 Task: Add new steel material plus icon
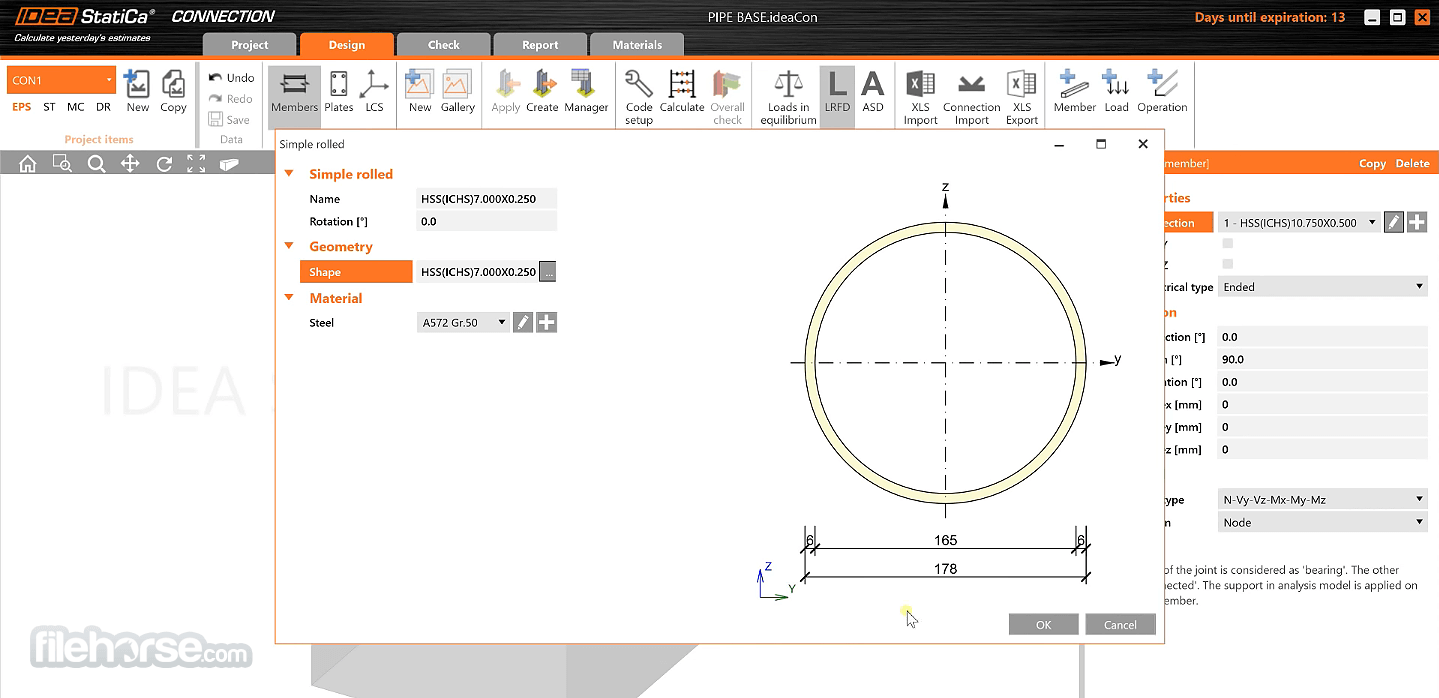pyautogui.click(x=546, y=322)
